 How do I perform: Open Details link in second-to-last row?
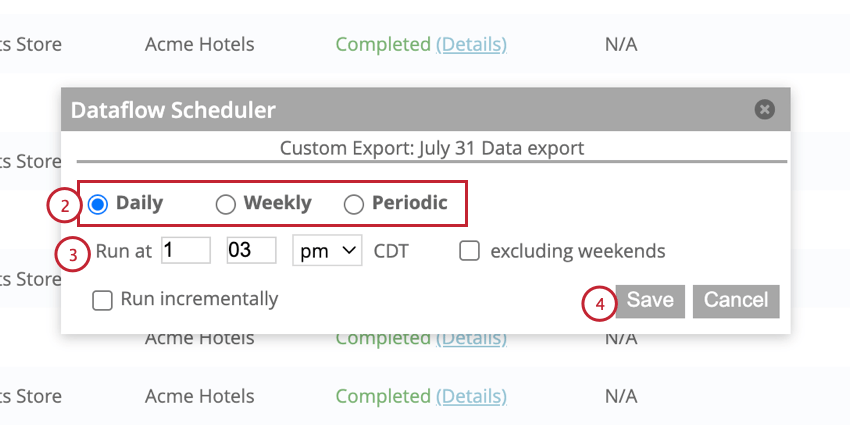(x=471, y=338)
